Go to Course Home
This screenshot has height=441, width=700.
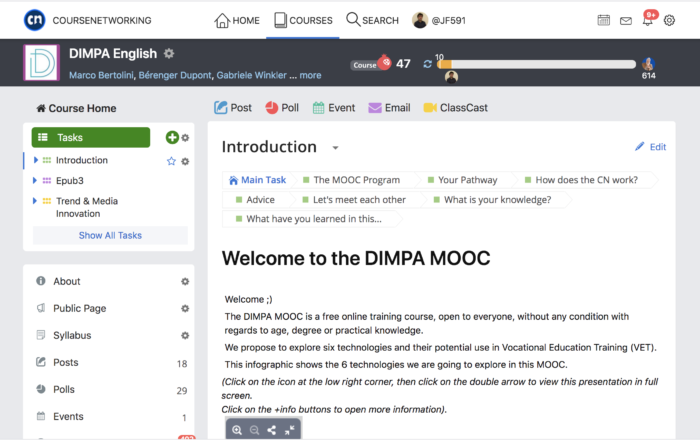click(x=76, y=108)
